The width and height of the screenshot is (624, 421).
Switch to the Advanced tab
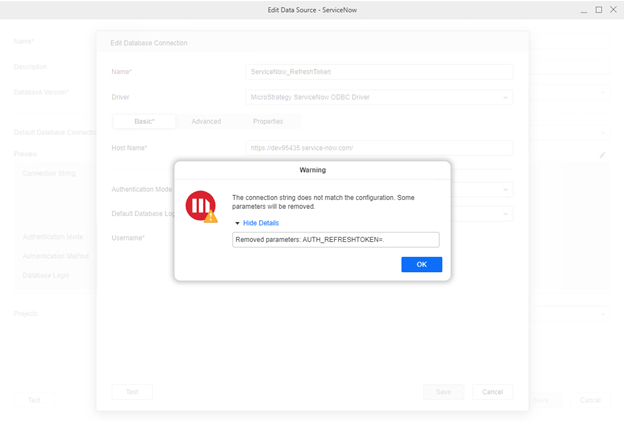point(206,121)
